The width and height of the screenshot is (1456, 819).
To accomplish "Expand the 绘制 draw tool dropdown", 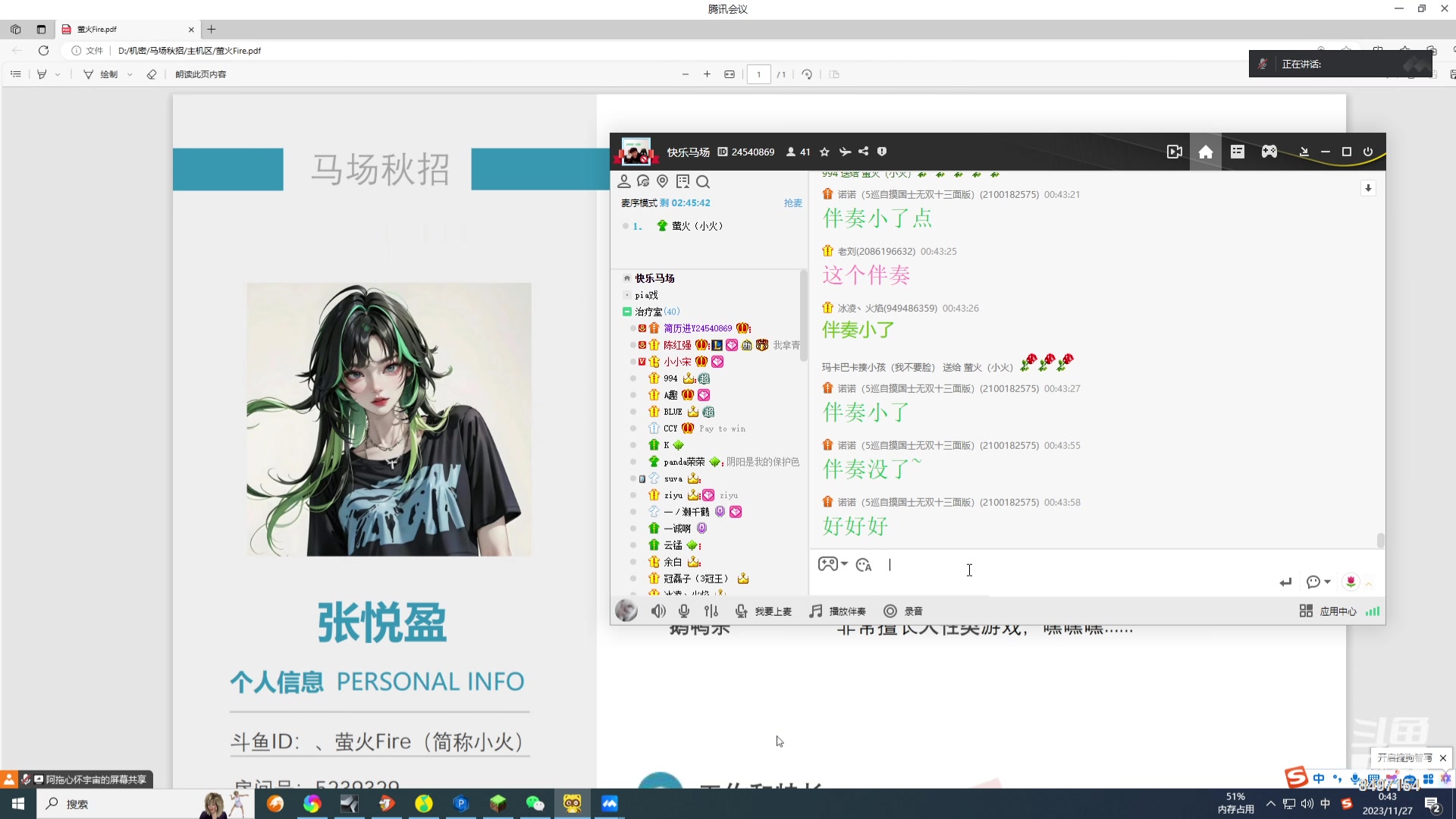I will (130, 74).
